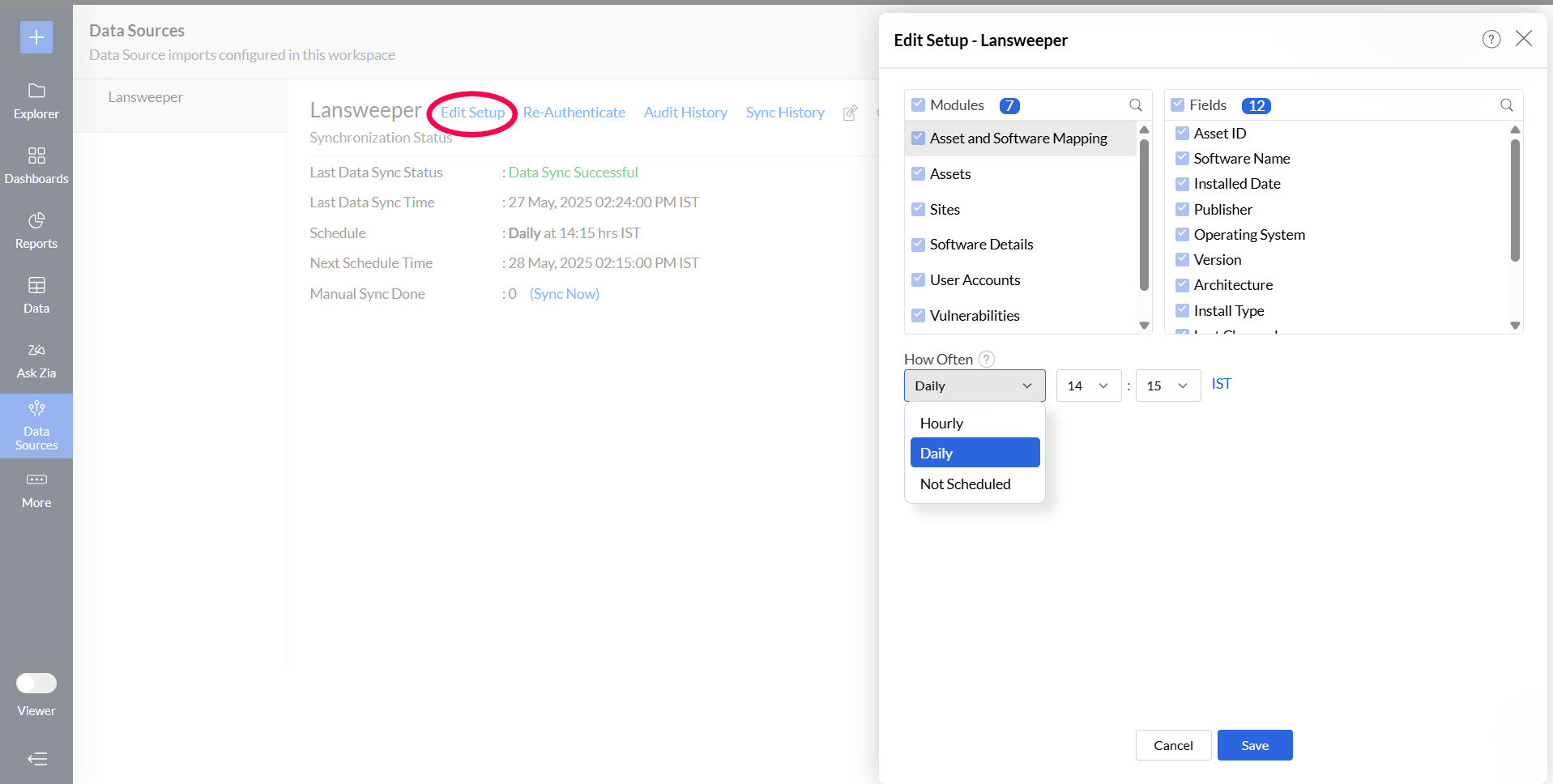Viewport: 1553px width, 784px height.
Task: Click the Sync Now link
Action: [565, 294]
